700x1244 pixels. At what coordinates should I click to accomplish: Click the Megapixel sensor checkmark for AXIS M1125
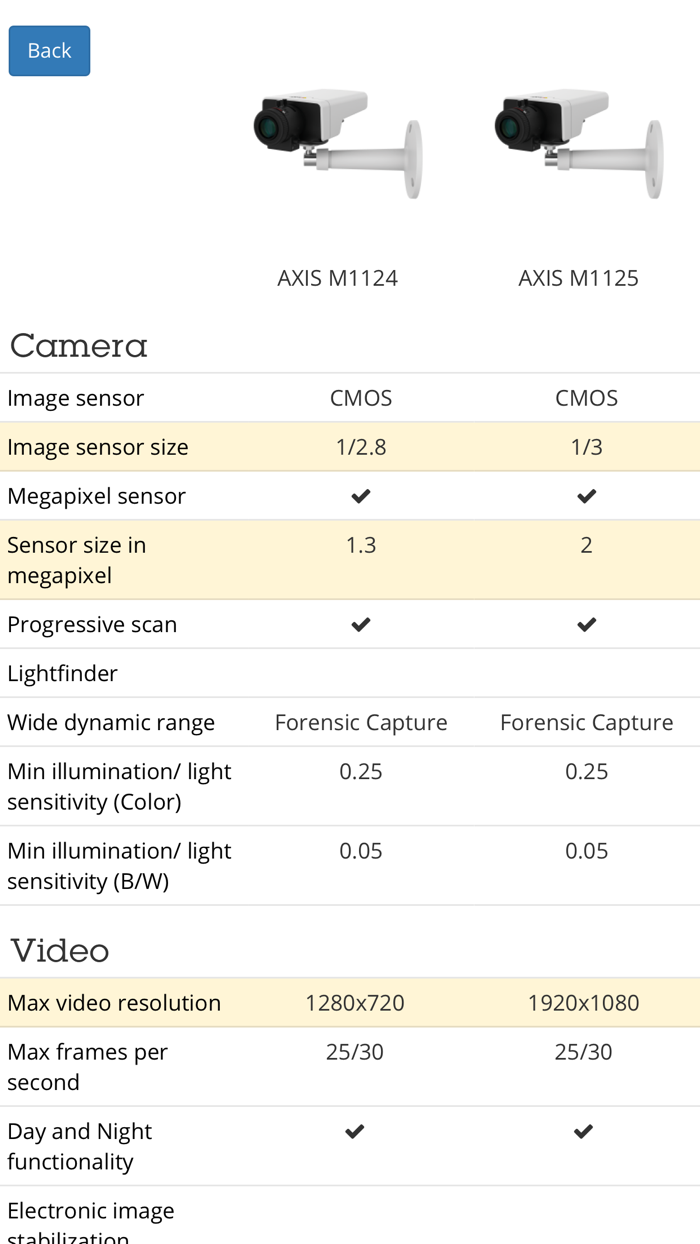coord(587,496)
